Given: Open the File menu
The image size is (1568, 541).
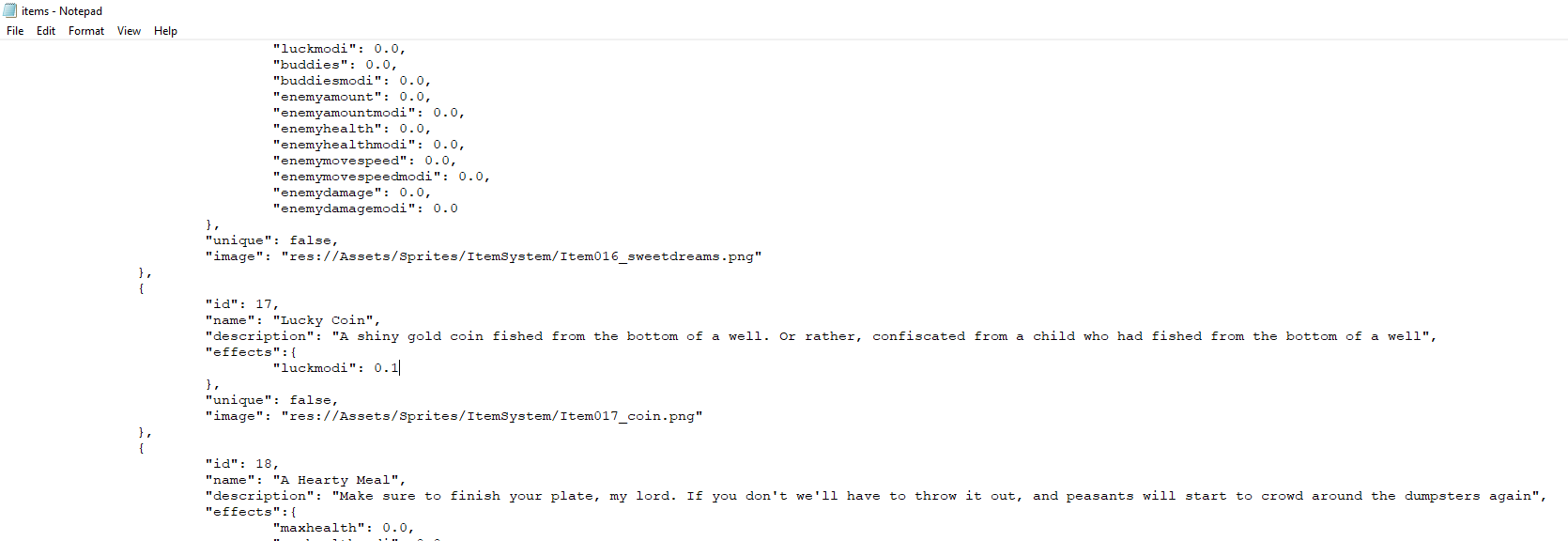Looking at the screenshot, I should pyautogui.click(x=15, y=31).
